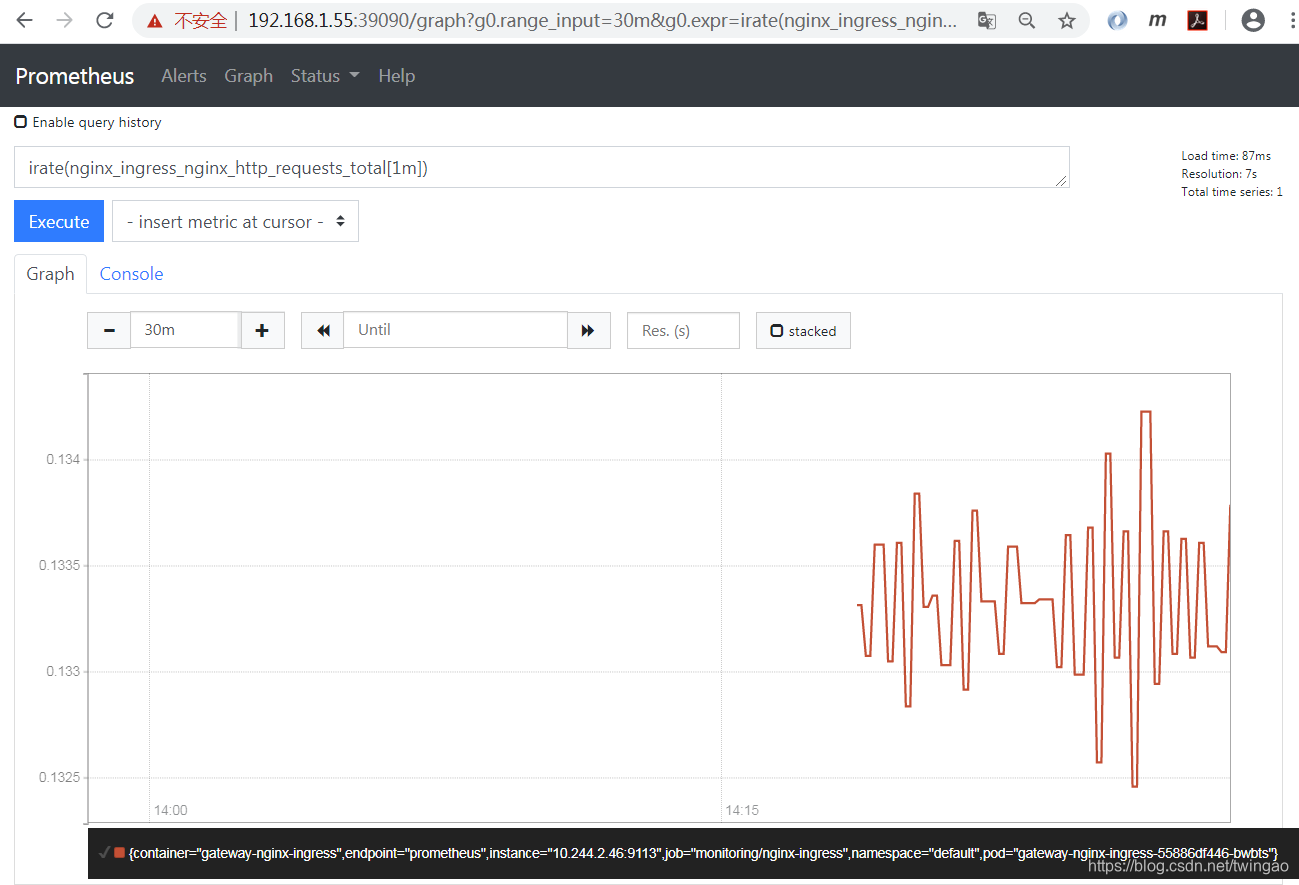Open the blue circular browser extension

pyautogui.click(x=1117, y=20)
